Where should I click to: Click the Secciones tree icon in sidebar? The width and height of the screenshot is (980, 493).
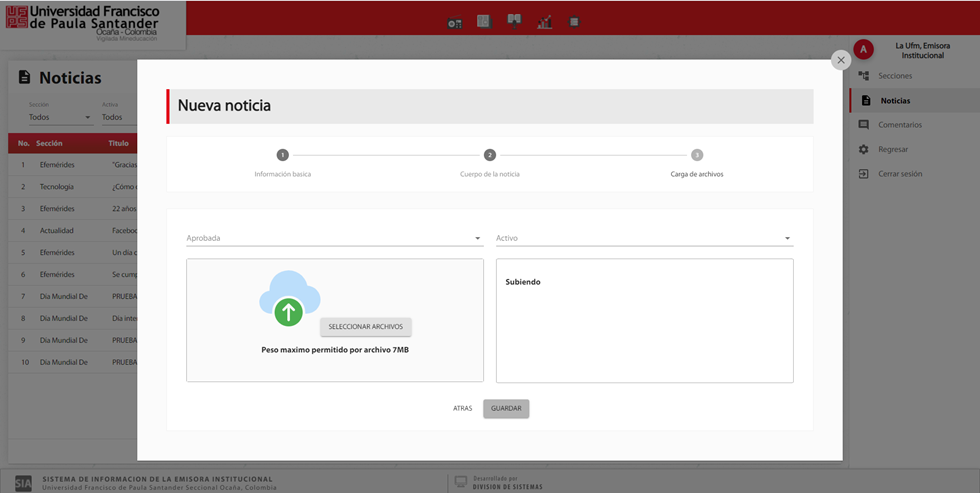tap(864, 76)
